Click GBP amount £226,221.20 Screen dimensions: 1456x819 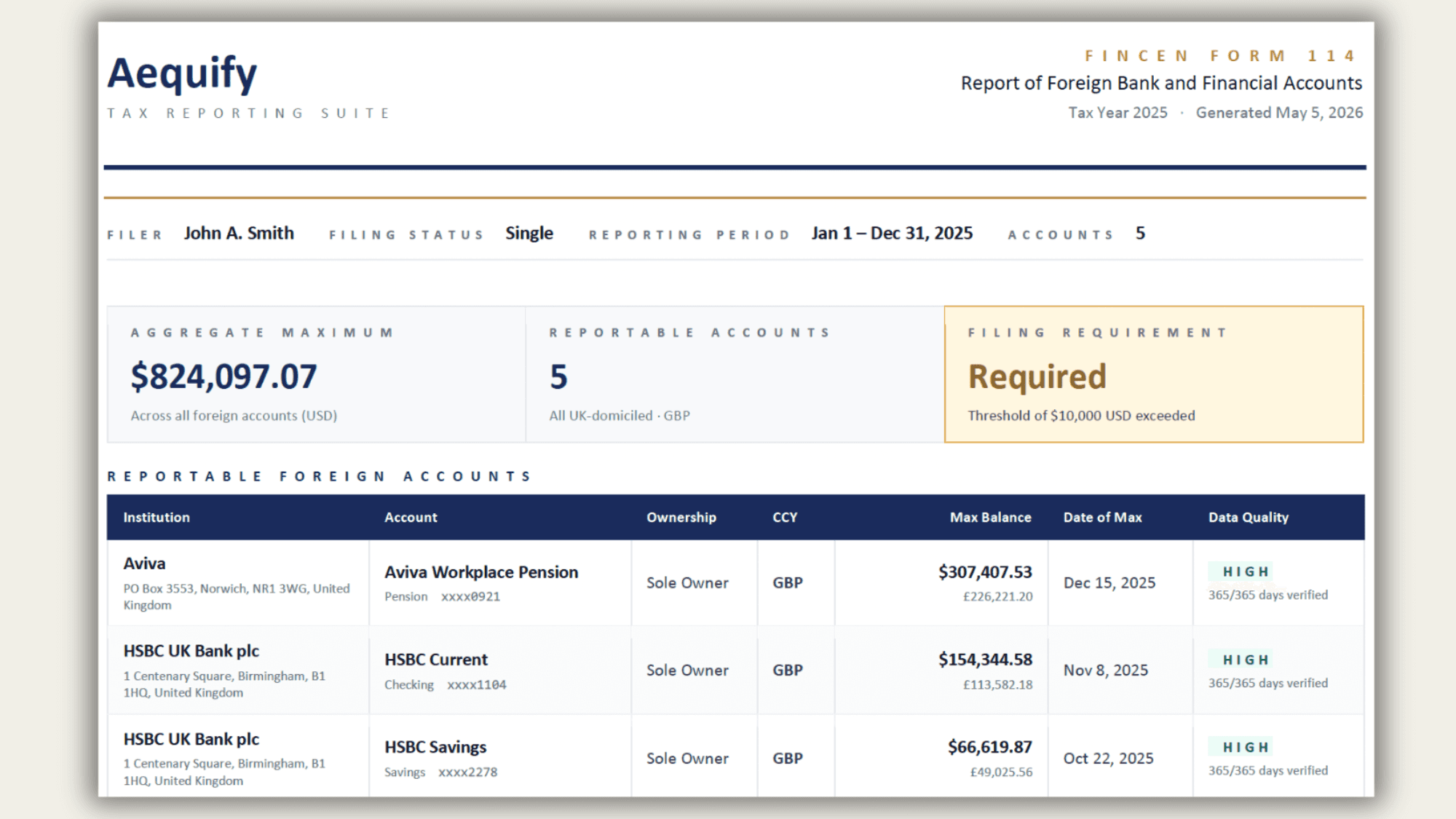click(997, 597)
